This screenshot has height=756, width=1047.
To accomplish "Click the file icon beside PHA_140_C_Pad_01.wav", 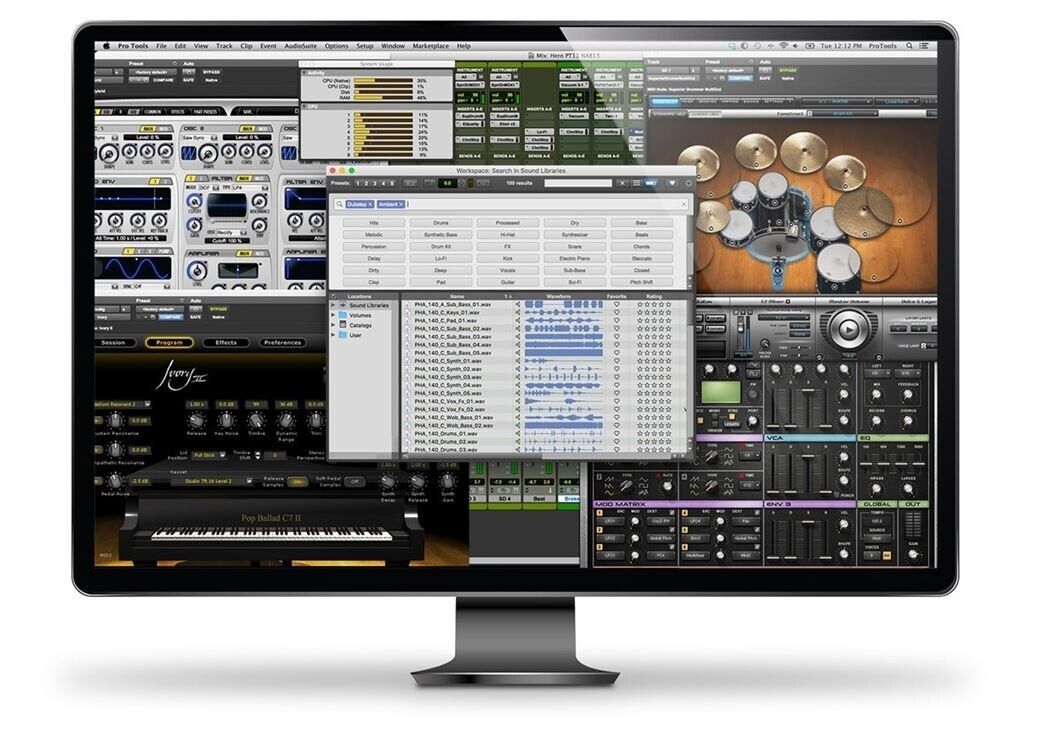I will (x=408, y=321).
